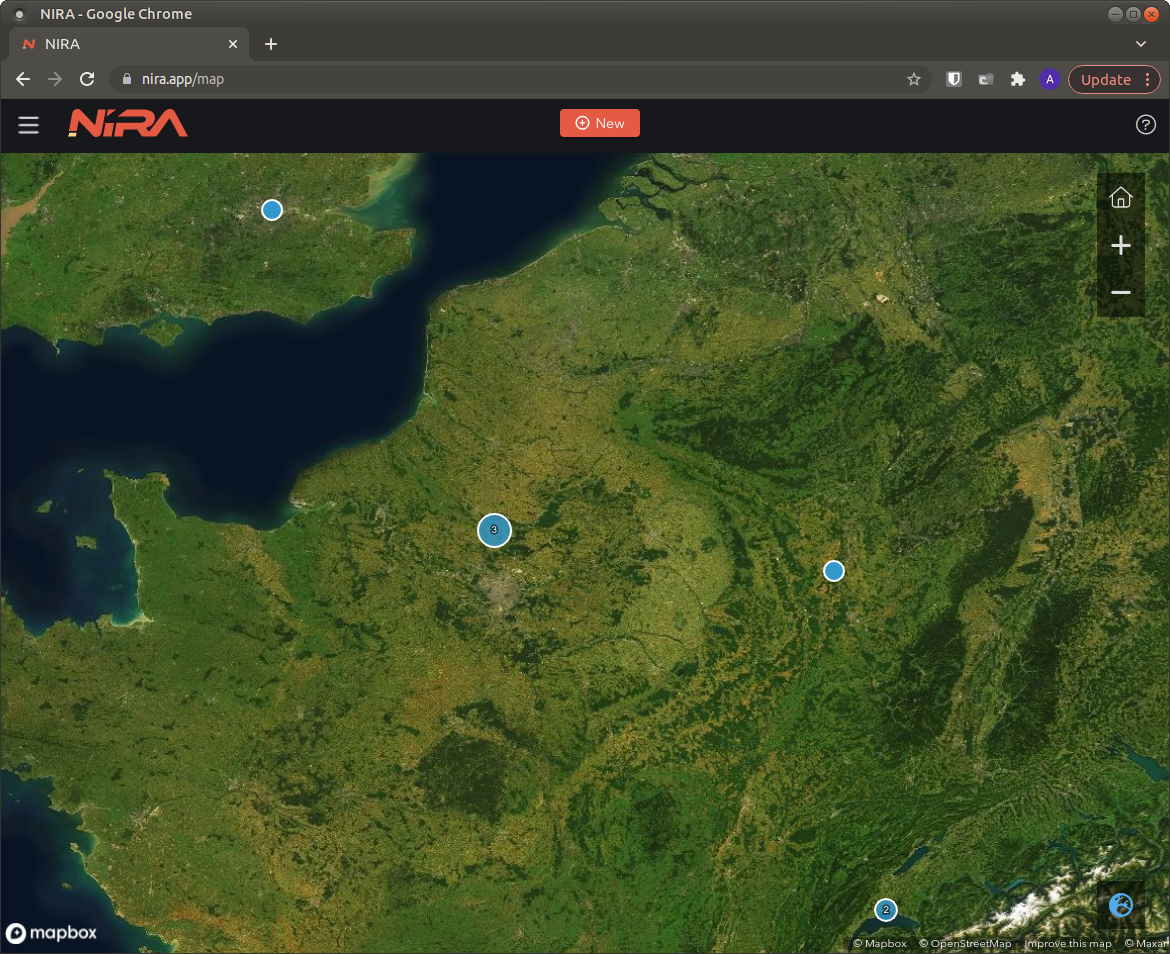Toggle the globe map style icon
1170x954 pixels.
[x=1120, y=906]
